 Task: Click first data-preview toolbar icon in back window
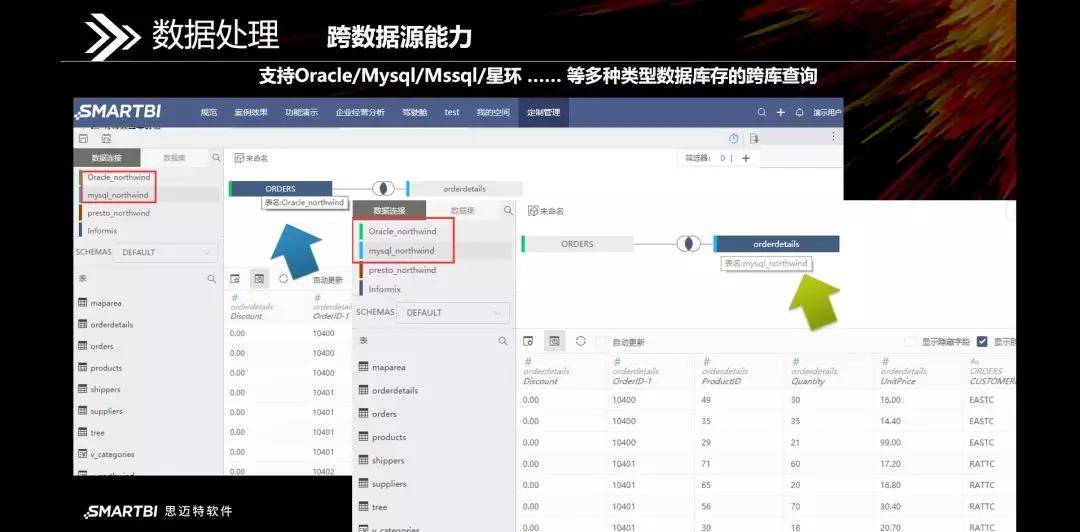[x=235, y=279]
